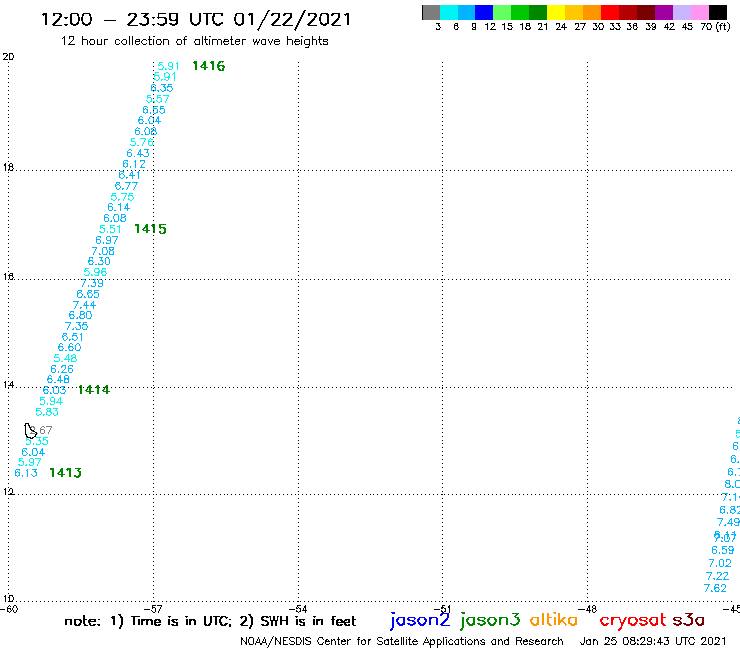Click the wave height value 6.60
Image resolution: width=740 pixels, height=650 pixels.
pos(69,347)
